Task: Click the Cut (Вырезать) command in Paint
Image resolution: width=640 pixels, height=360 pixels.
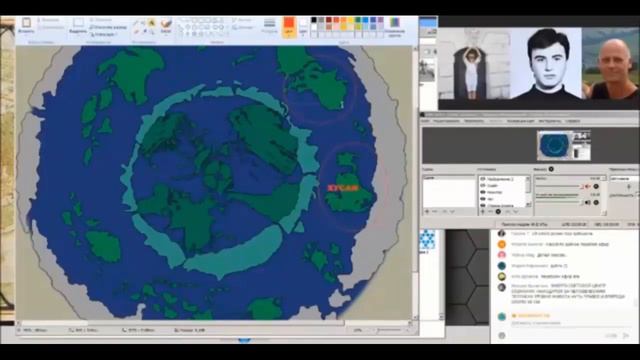Action: coord(47,20)
